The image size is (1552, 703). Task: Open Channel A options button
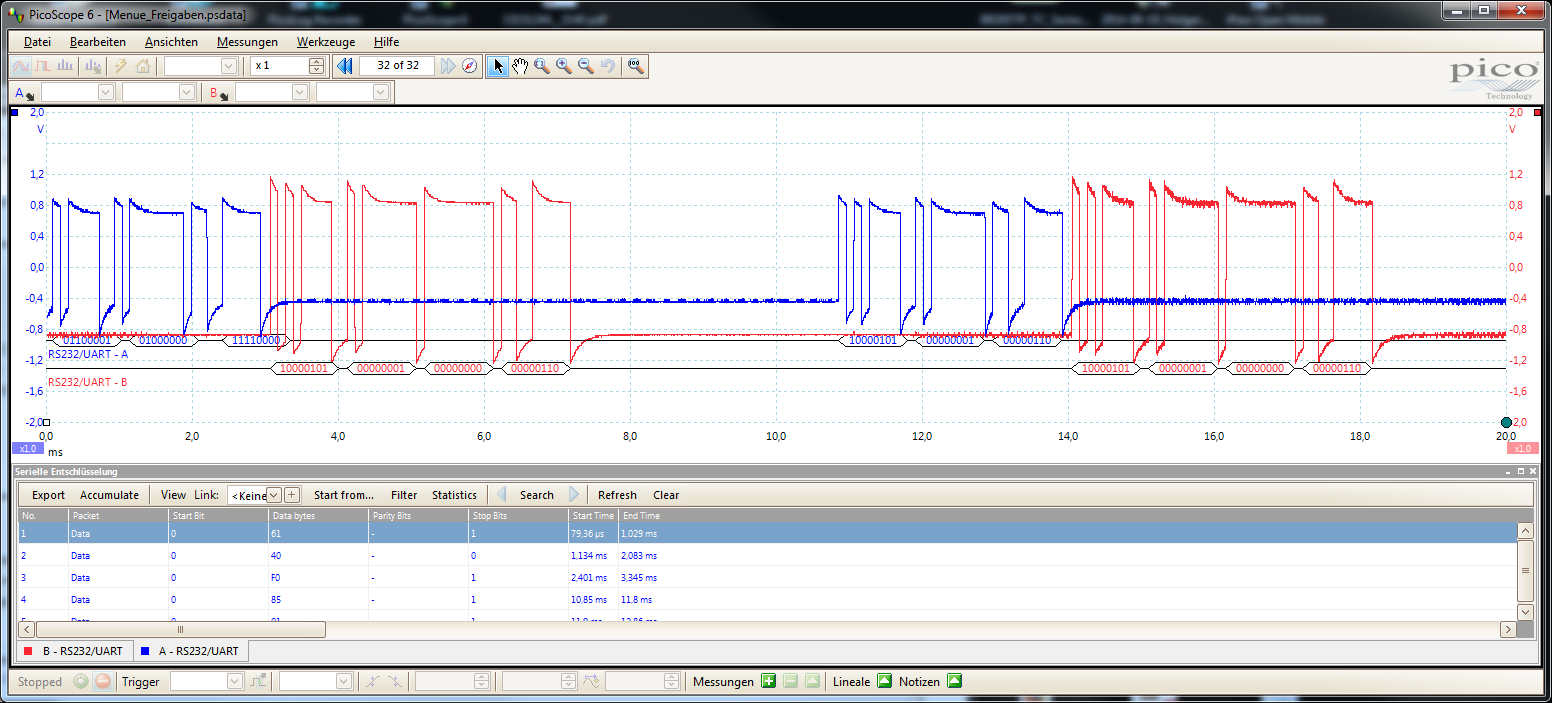[x=25, y=93]
